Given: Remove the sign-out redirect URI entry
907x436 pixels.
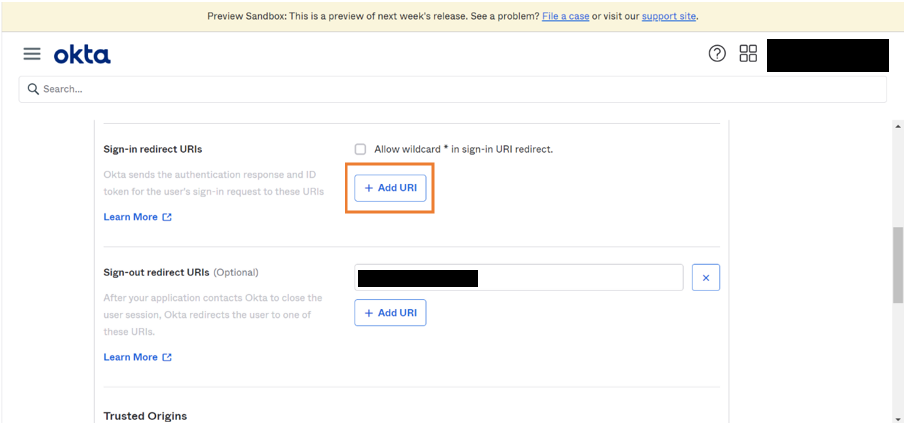Looking at the screenshot, I should tap(705, 278).
